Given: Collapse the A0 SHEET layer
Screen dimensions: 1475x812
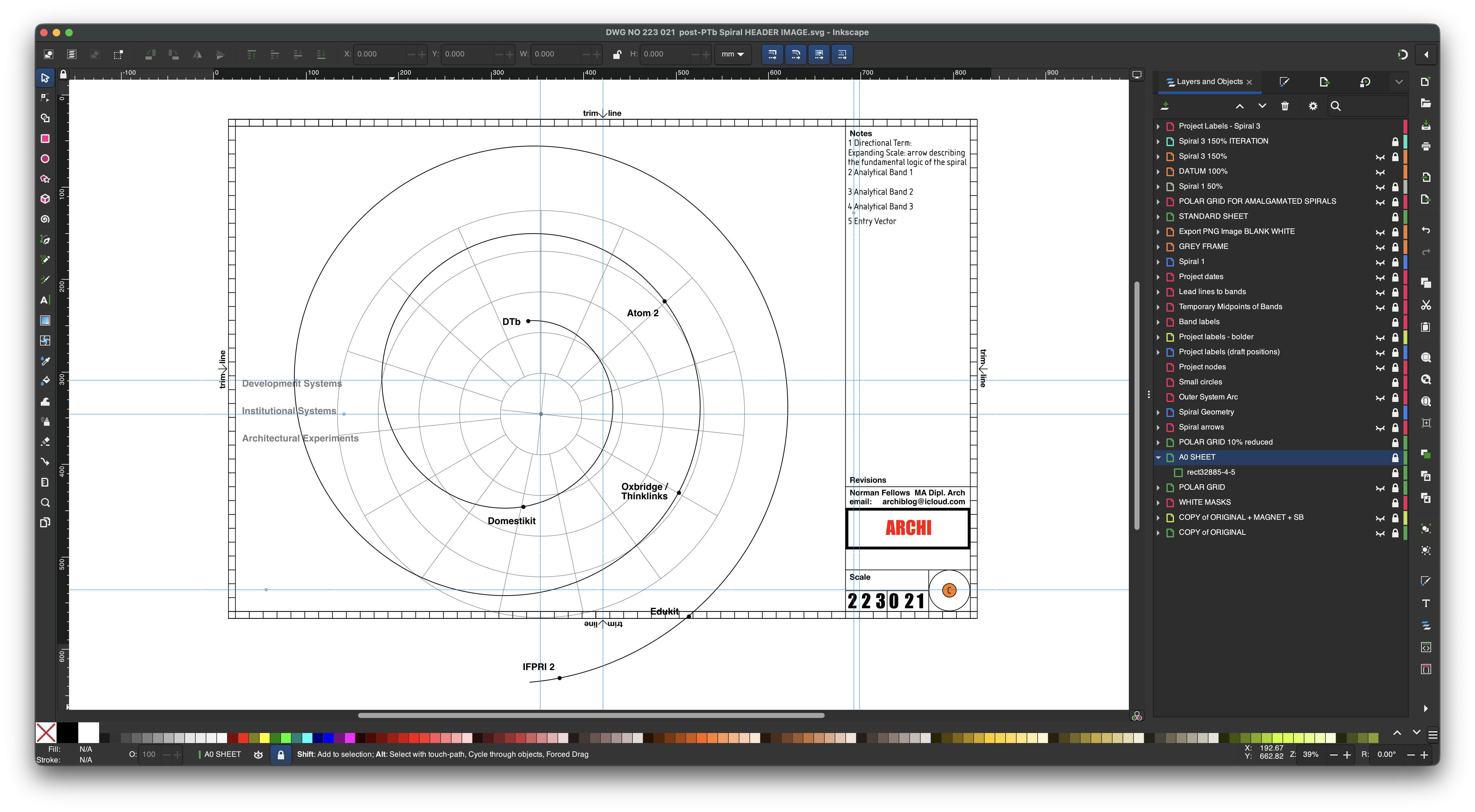Looking at the screenshot, I should pos(1158,457).
